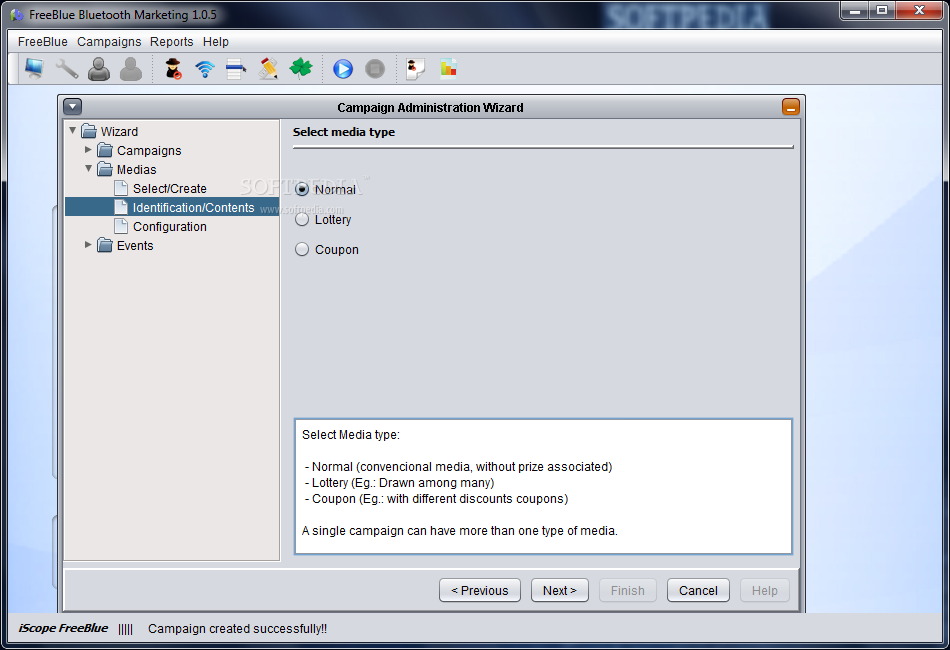The width and height of the screenshot is (950, 650).
Task: Select the Campaigns tree label
Action: click(x=149, y=150)
